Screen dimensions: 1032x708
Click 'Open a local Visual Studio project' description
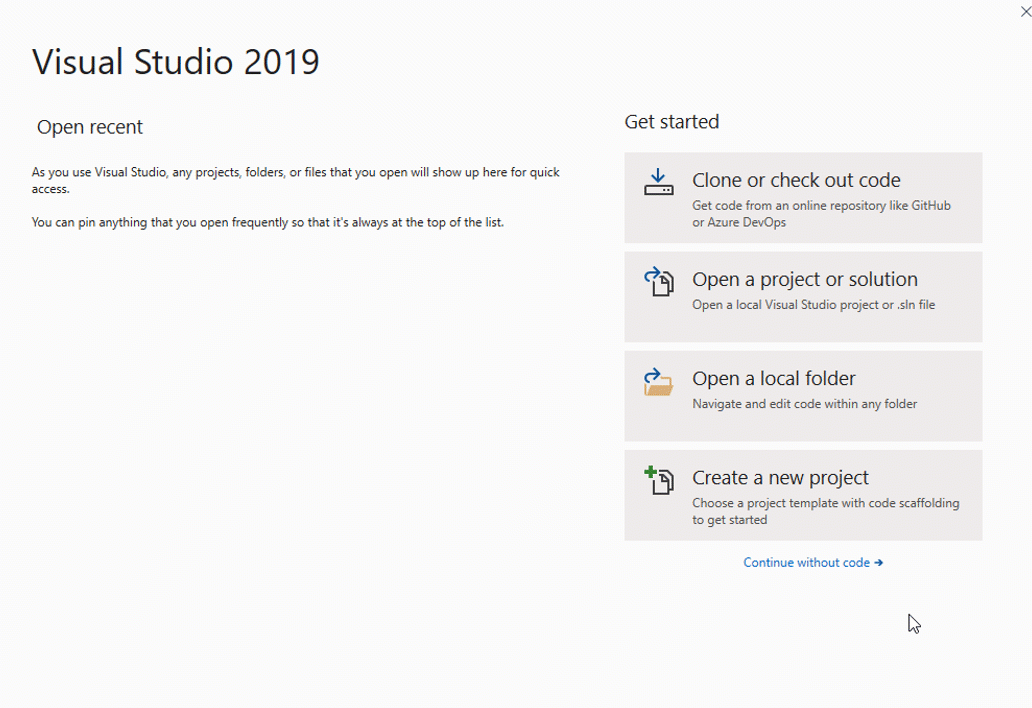click(x=813, y=305)
